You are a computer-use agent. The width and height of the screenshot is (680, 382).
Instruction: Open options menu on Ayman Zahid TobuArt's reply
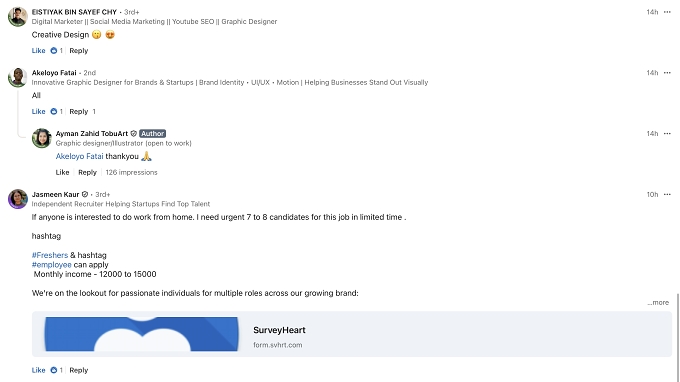(667, 134)
